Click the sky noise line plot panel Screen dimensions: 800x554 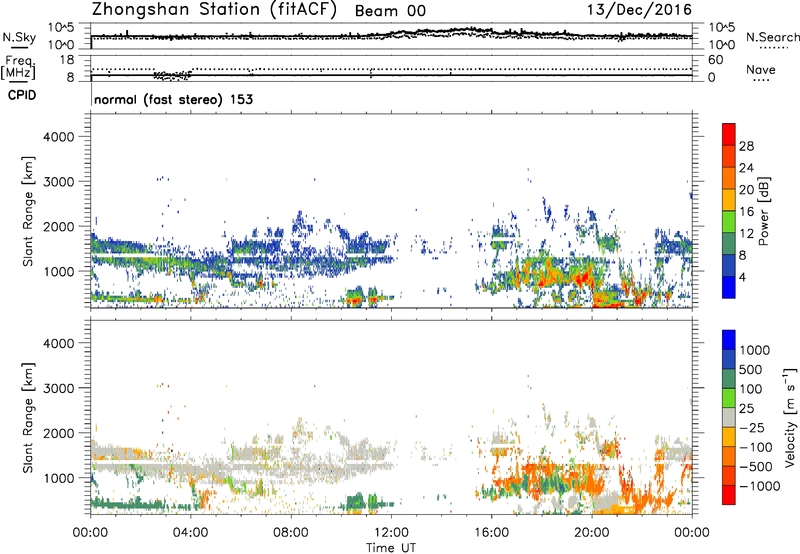pyautogui.click(x=391, y=36)
